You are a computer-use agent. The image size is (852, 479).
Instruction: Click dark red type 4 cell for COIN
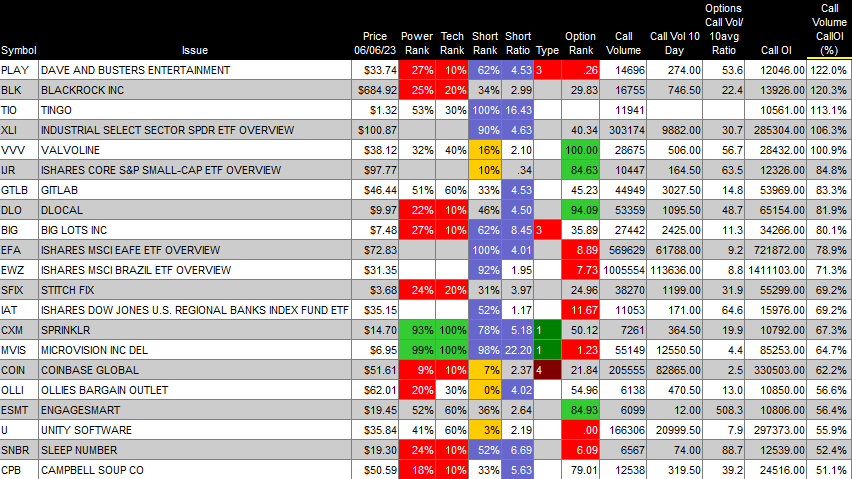point(547,370)
